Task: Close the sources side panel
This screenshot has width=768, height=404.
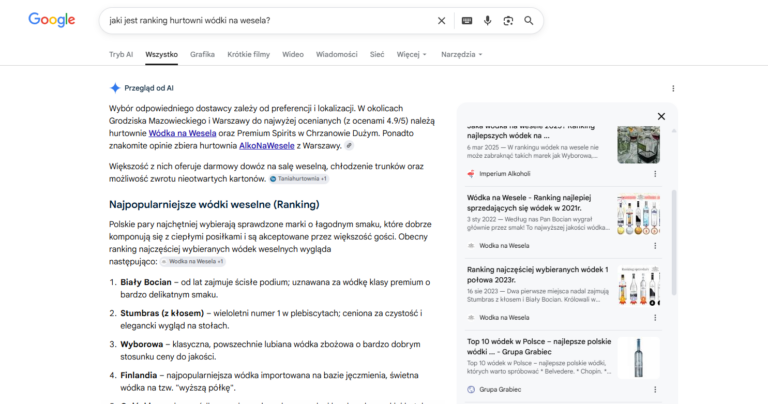Action: click(x=661, y=117)
